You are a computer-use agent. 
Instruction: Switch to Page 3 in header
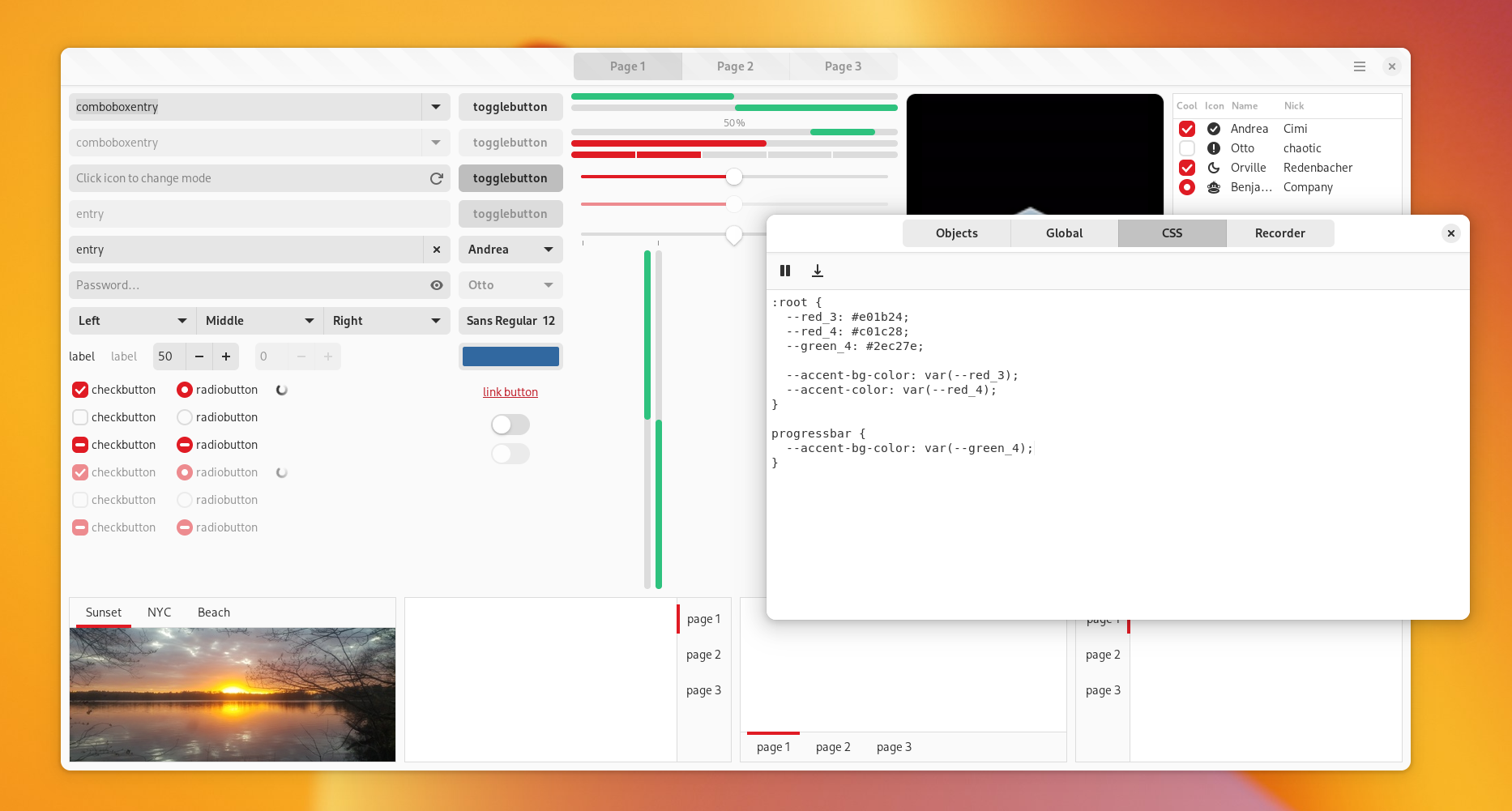[x=843, y=66]
